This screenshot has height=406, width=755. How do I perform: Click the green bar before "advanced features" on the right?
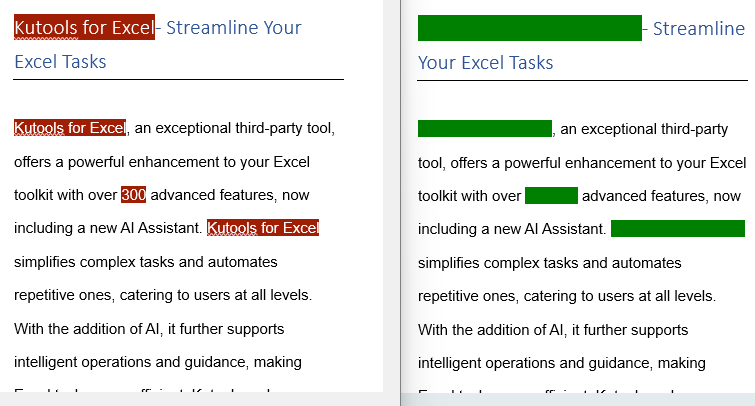(551, 196)
